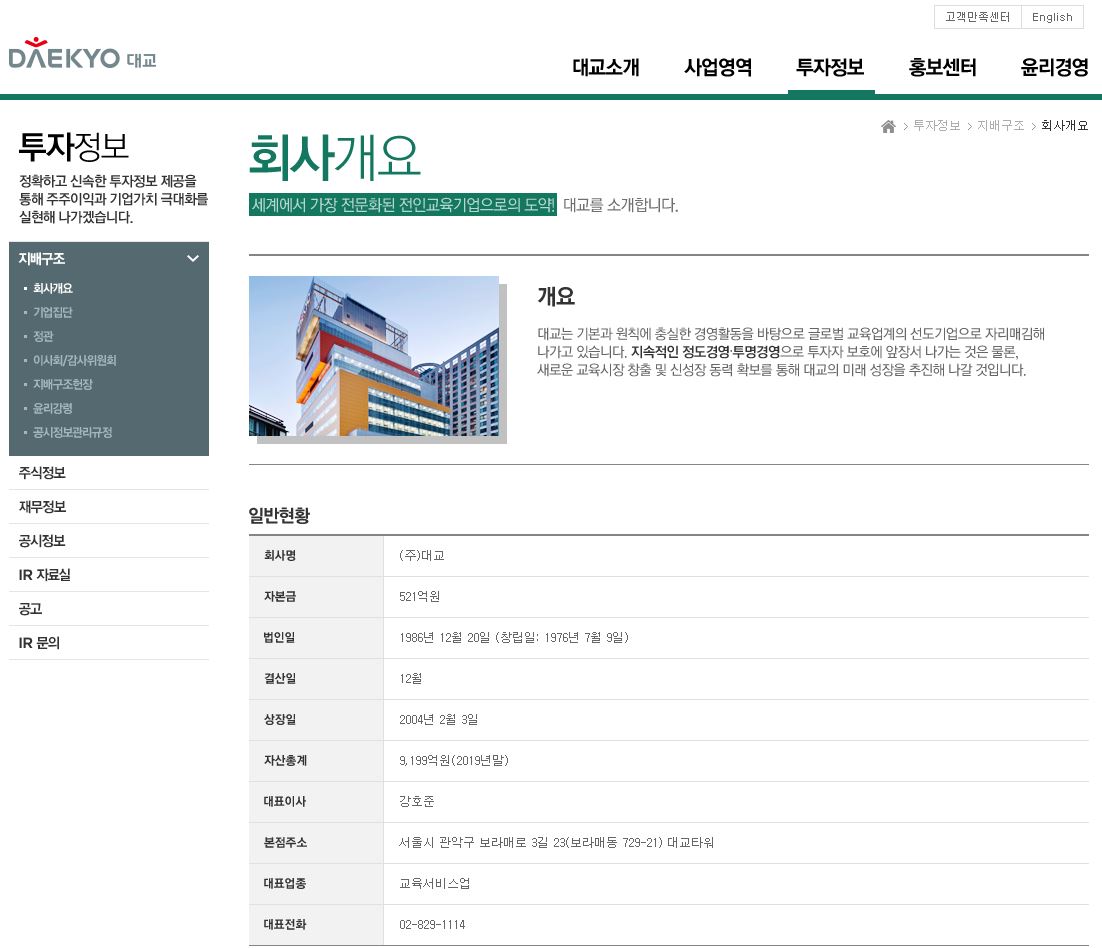Click the 상장일 row label

tap(280, 719)
